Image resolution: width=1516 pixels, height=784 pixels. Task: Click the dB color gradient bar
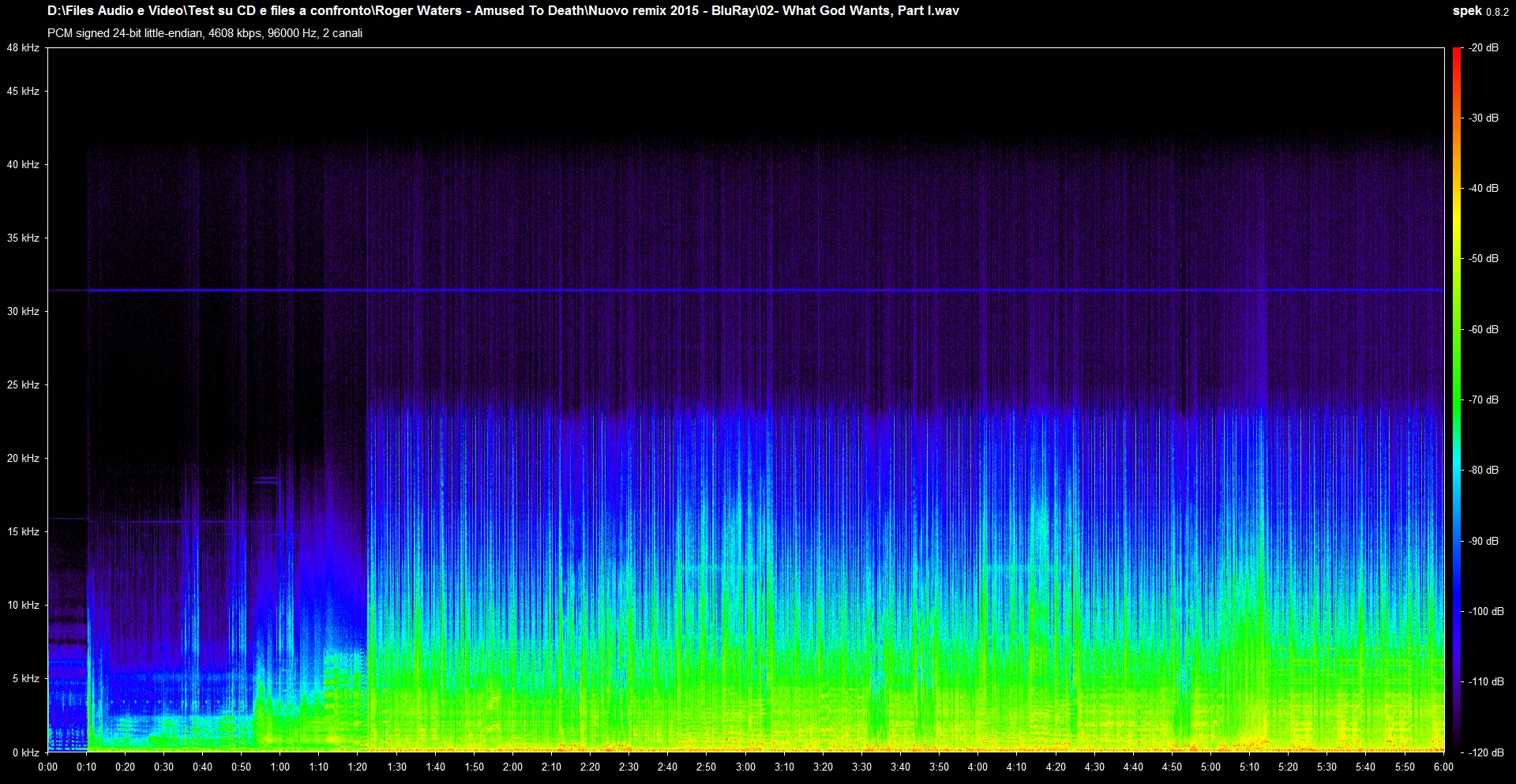[1457, 400]
